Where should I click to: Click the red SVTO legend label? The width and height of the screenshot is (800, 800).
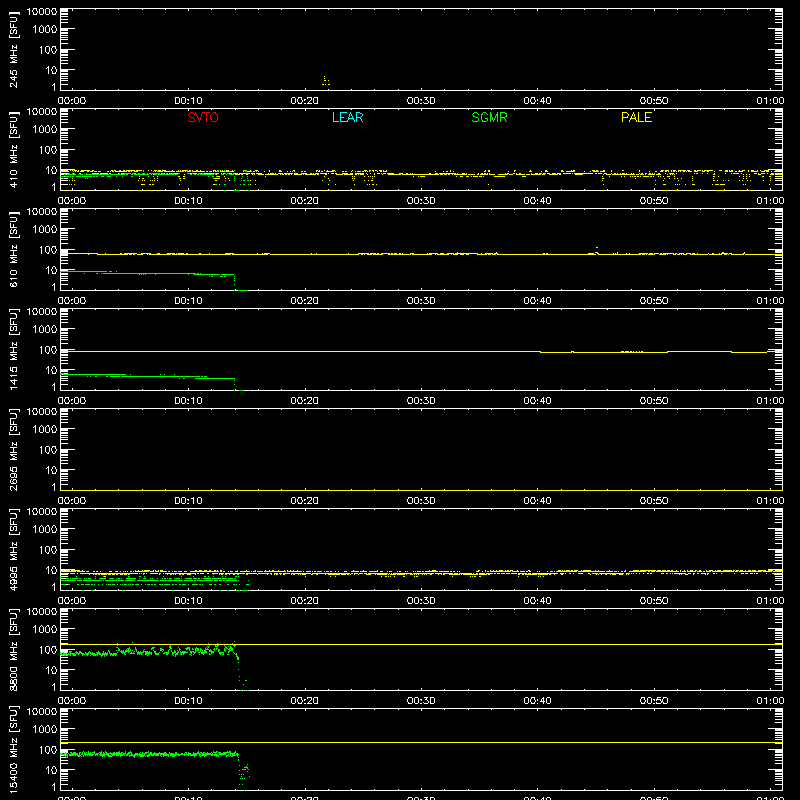pos(203,117)
